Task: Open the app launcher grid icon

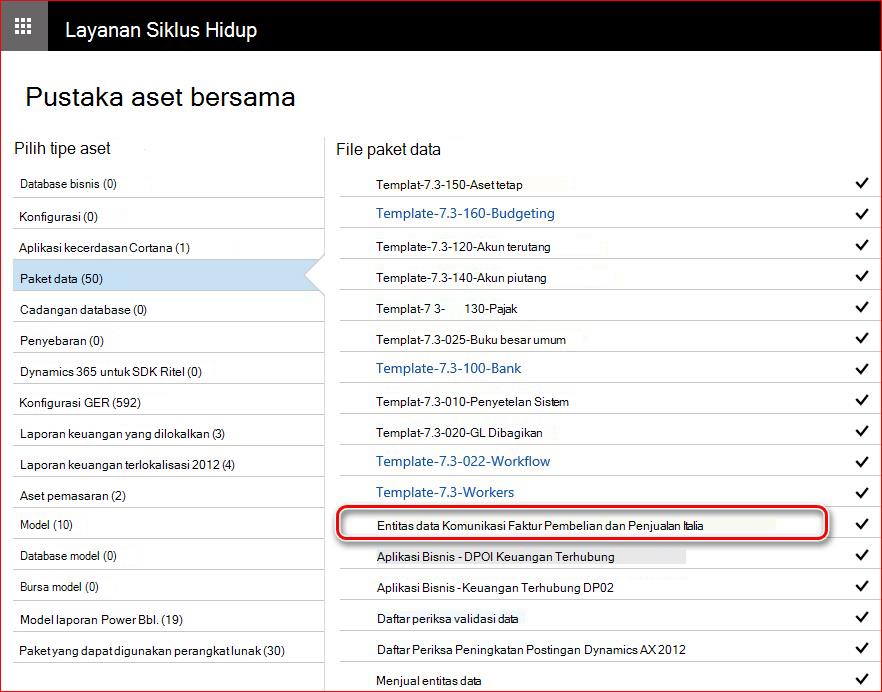Action: (23, 26)
